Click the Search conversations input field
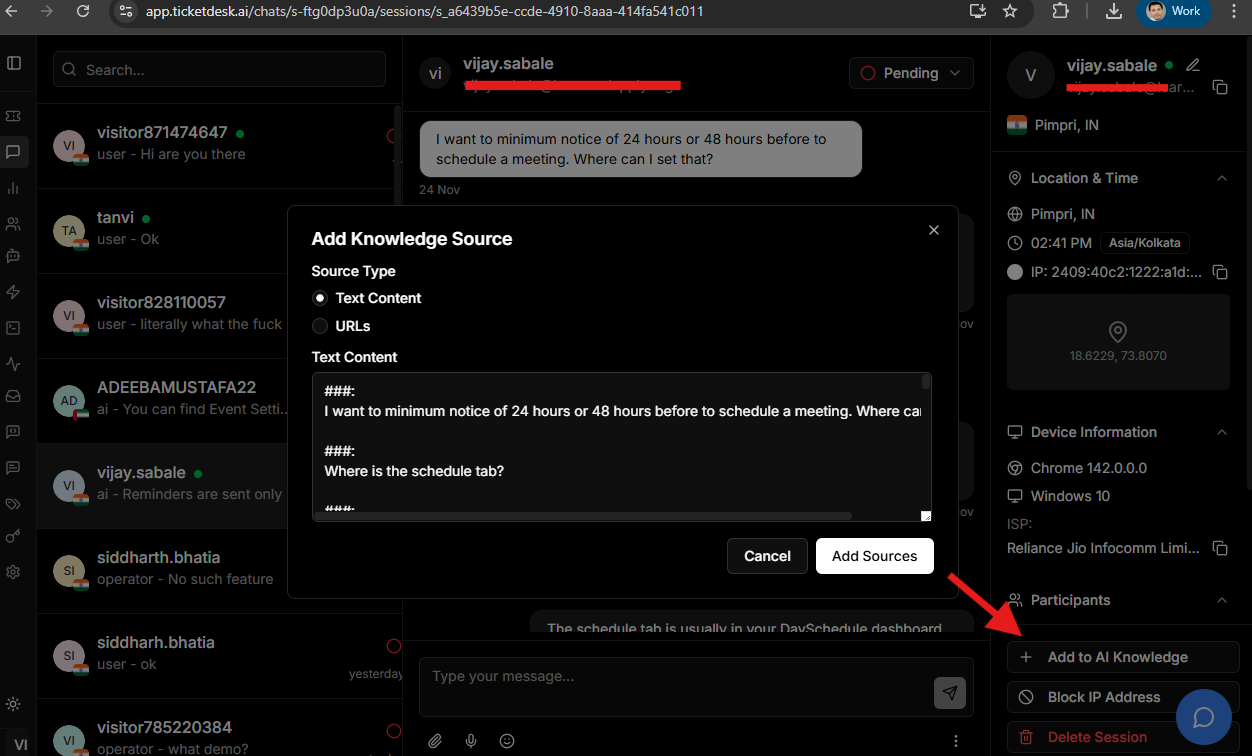Image resolution: width=1252 pixels, height=756 pixels. [220, 70]
